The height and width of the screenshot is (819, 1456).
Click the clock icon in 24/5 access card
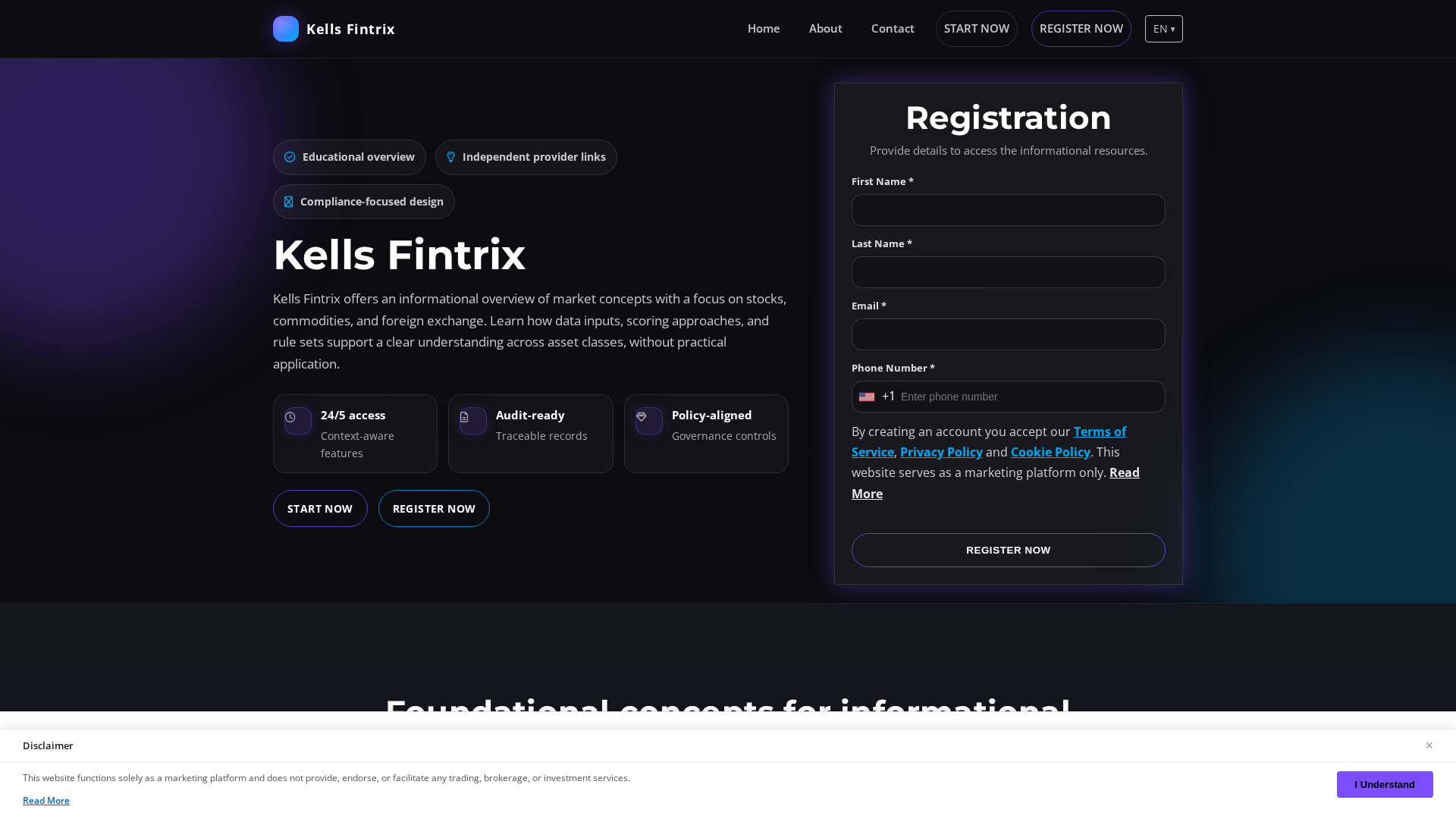click(290, 417)
